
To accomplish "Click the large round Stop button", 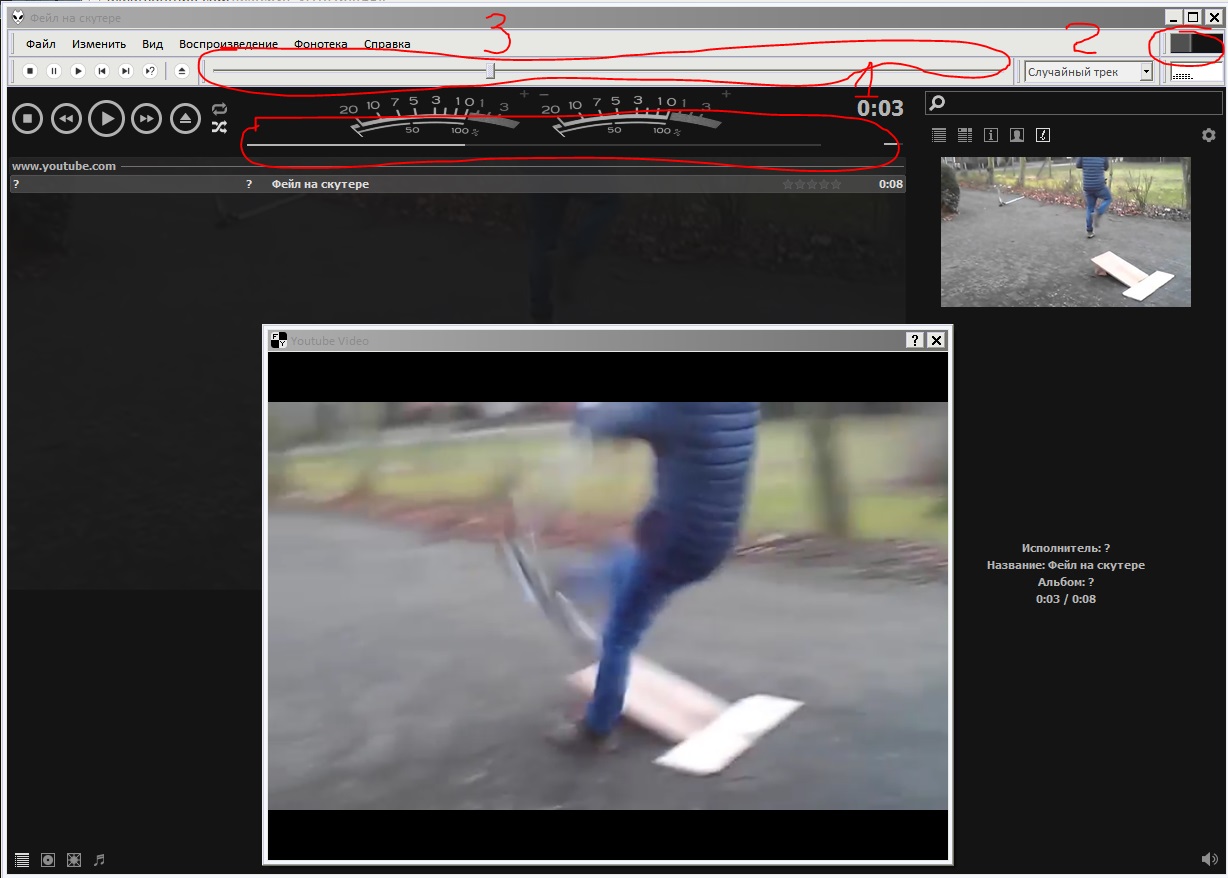I will [28, 119].
